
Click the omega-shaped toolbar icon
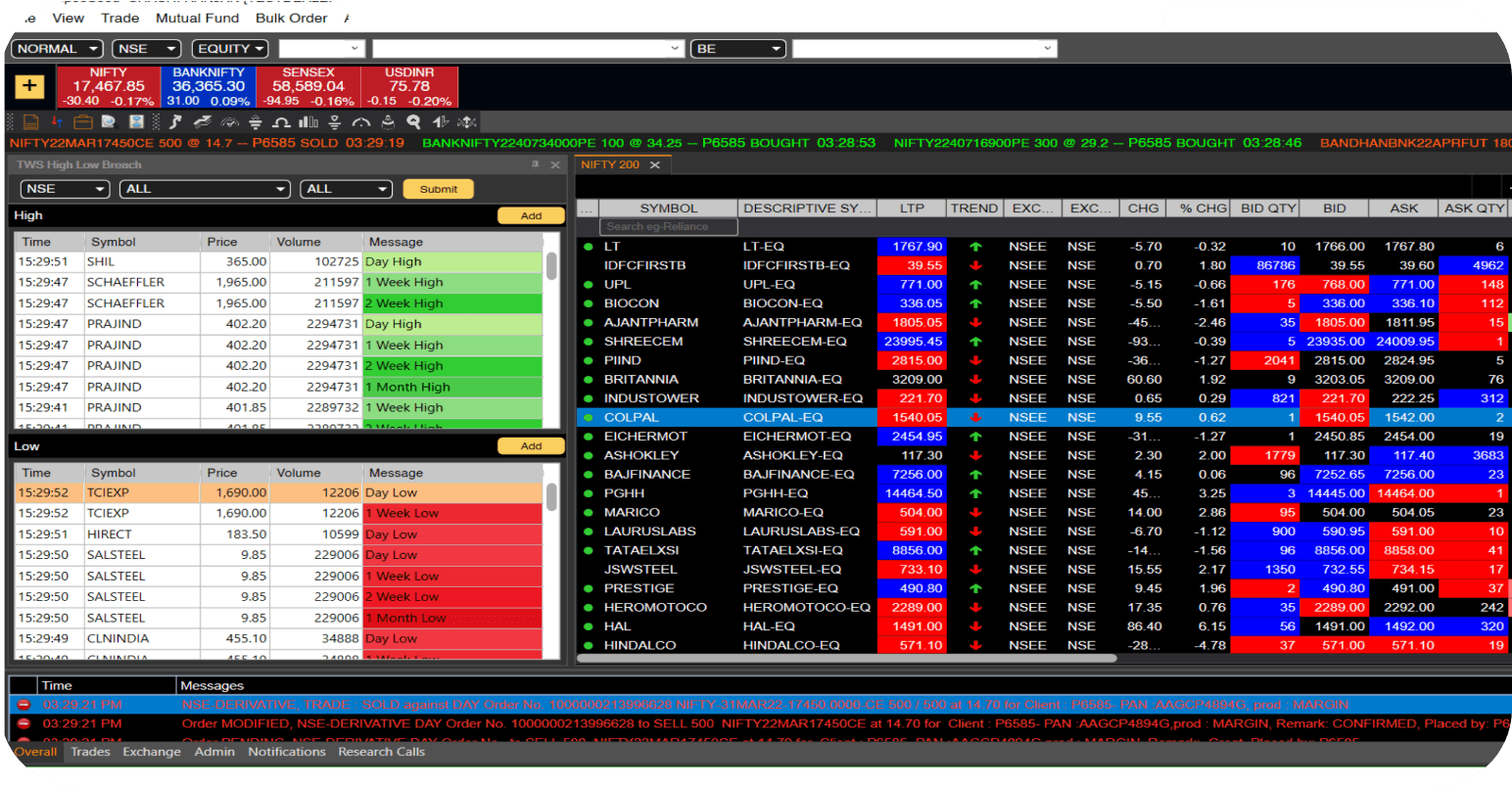tap(282, 121)
